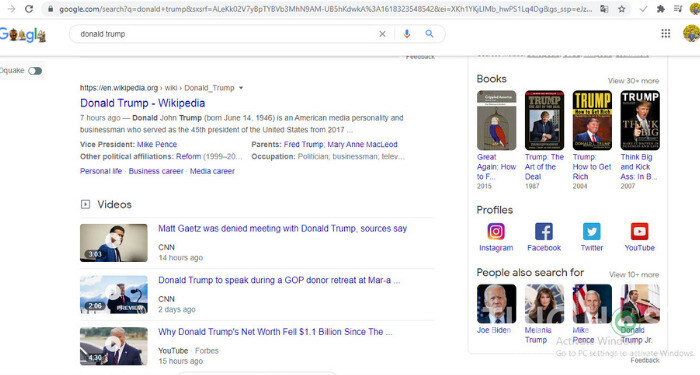Open the Donald Trump Jr. photo
This screenshot has width=700, height=375.
pyautogui.click(x=640, y=304)
